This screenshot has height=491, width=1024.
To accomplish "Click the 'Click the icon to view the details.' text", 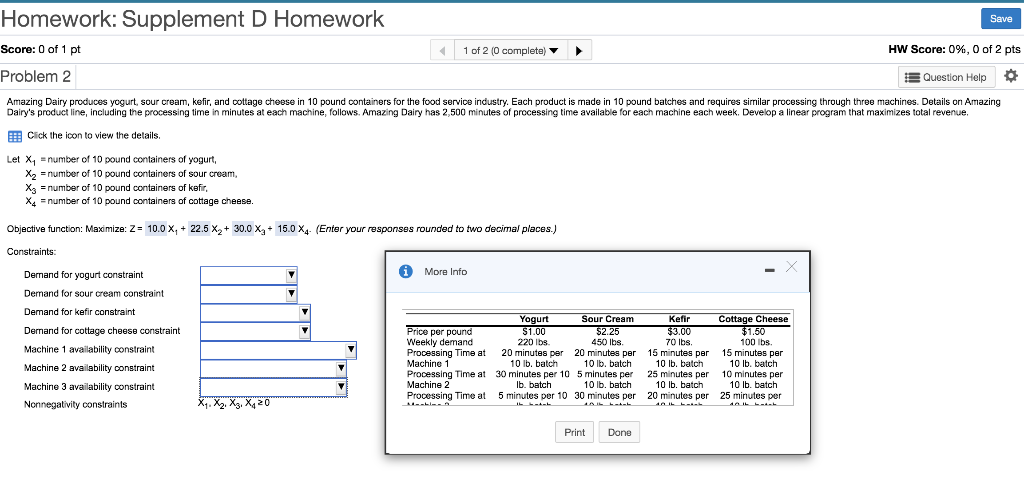I will (x=93, y=136).
